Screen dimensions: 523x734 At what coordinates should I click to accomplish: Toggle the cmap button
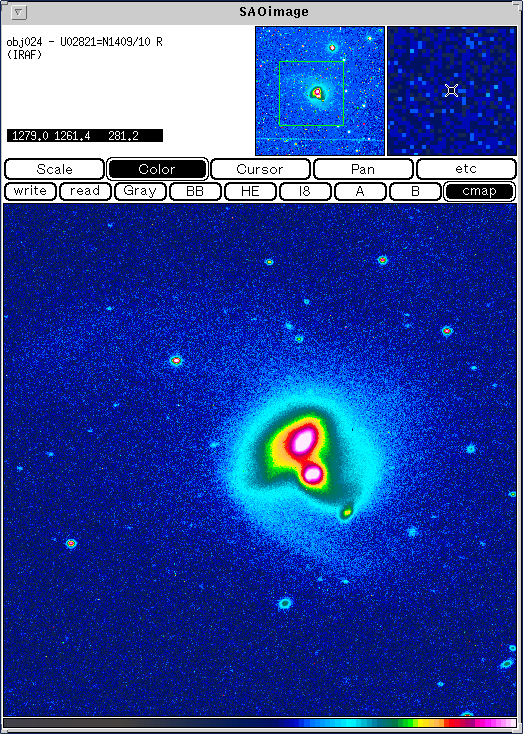point(479,191)
